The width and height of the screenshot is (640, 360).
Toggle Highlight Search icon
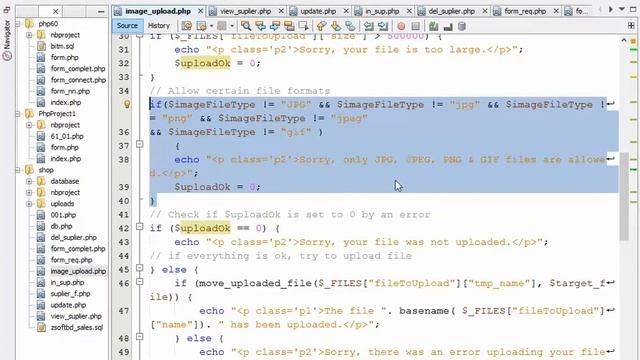point(289,26)
